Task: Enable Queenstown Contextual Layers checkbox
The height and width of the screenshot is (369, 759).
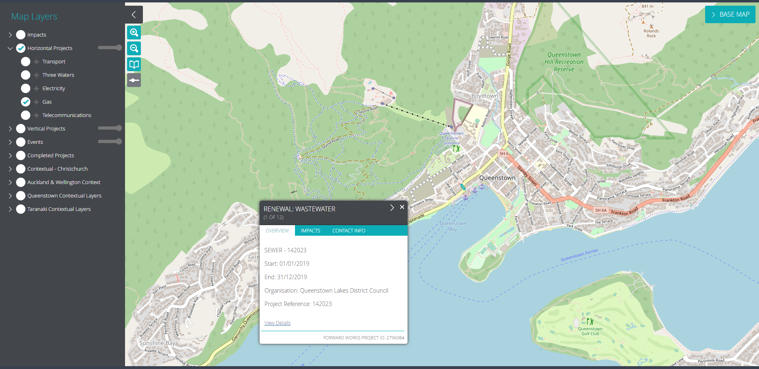Action: click(20, 196)
